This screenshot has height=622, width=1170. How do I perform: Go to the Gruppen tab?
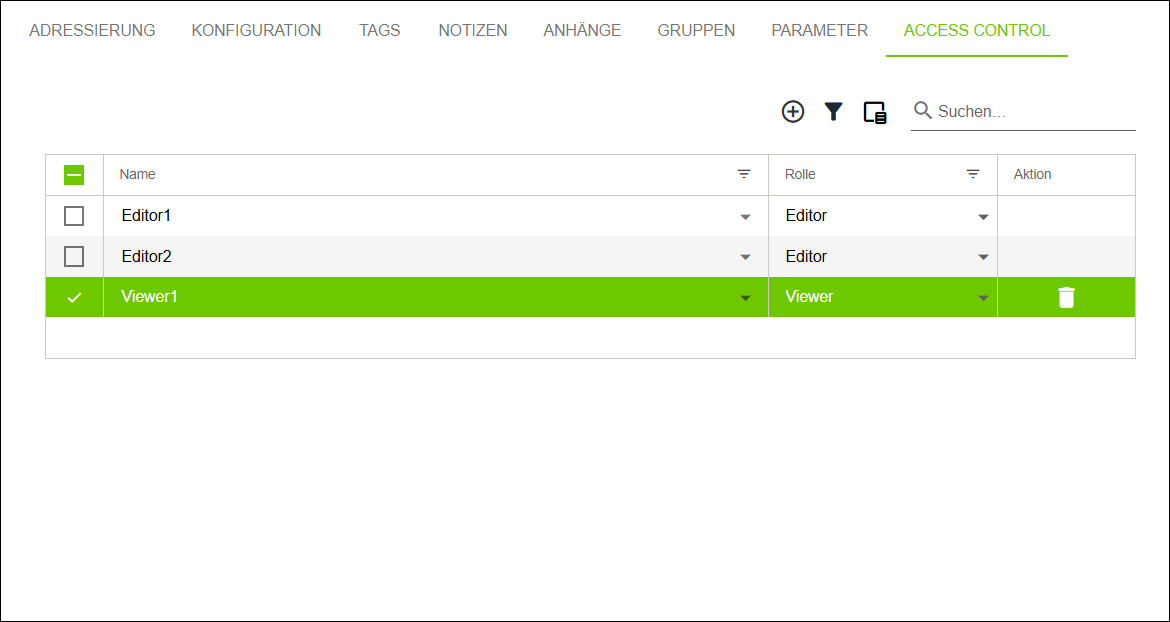(696, 30)
